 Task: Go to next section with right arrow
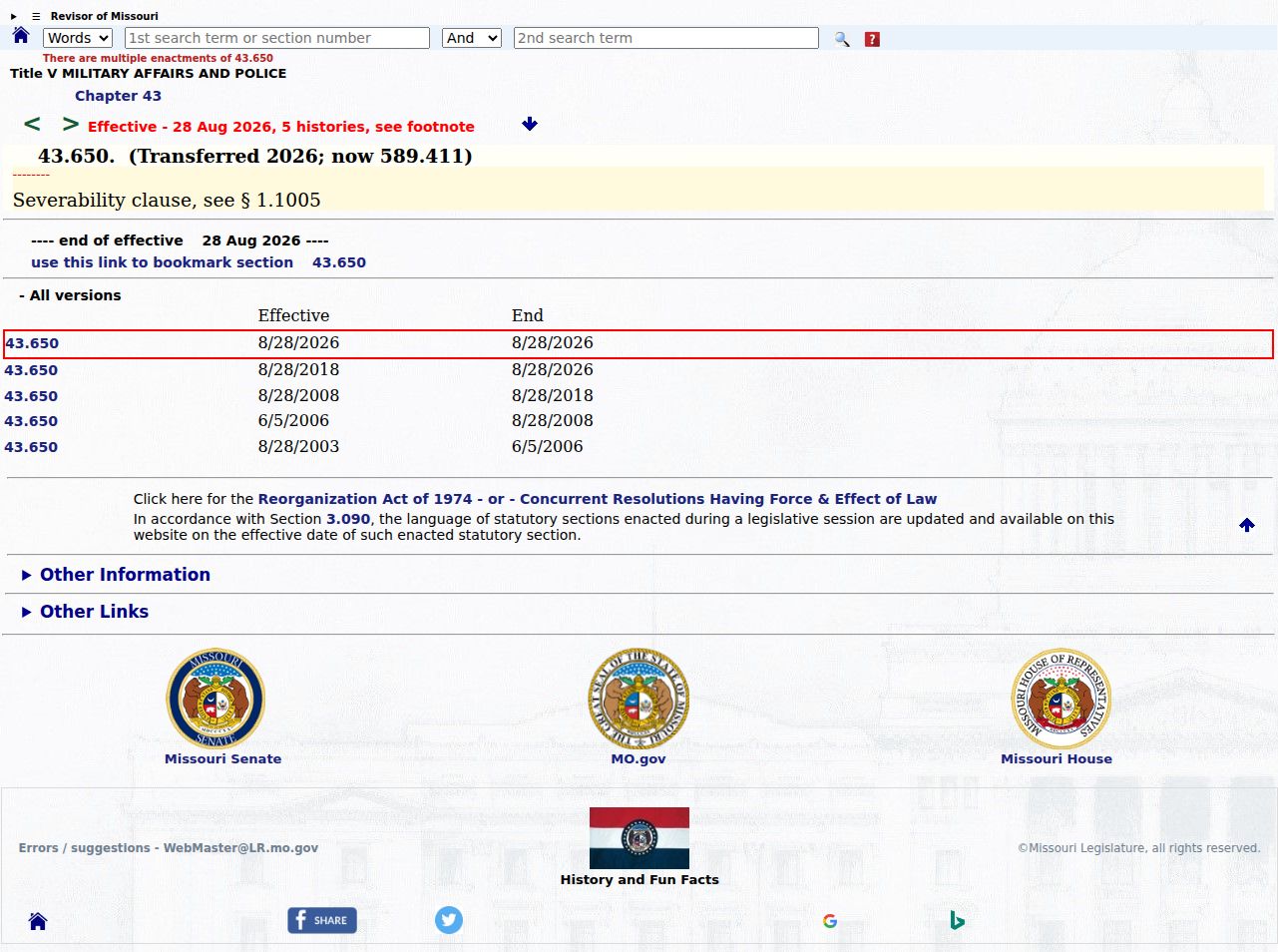pyautogui.click(x=70, y=124)
